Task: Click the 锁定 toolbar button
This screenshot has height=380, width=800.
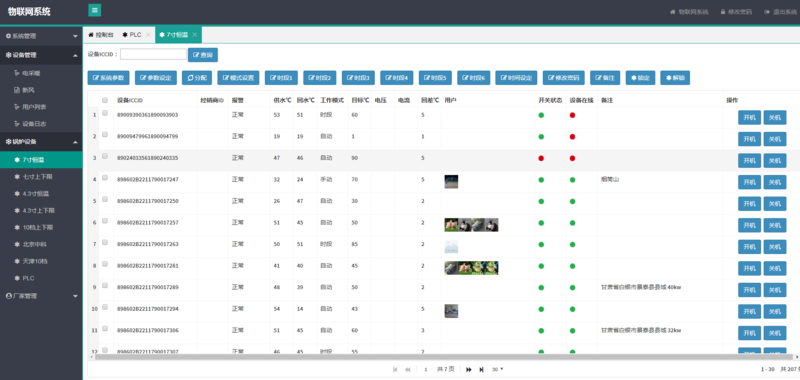Action: 640,78
